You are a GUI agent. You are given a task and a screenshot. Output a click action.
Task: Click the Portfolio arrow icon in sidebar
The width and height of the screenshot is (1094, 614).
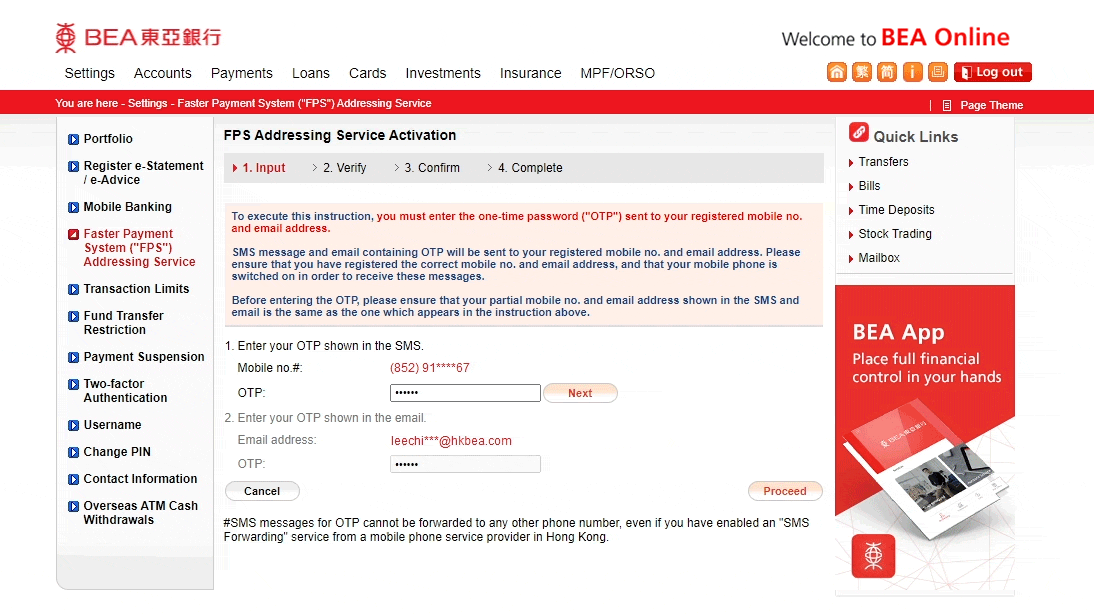click(x=73, y=139)
